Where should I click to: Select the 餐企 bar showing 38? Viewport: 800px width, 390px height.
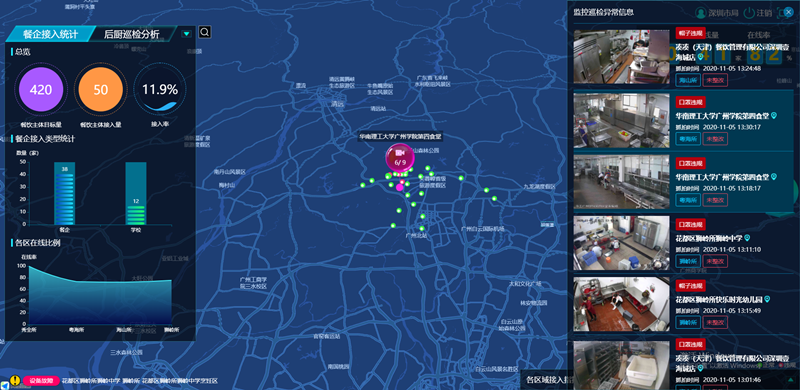click(x=64, y=194)
